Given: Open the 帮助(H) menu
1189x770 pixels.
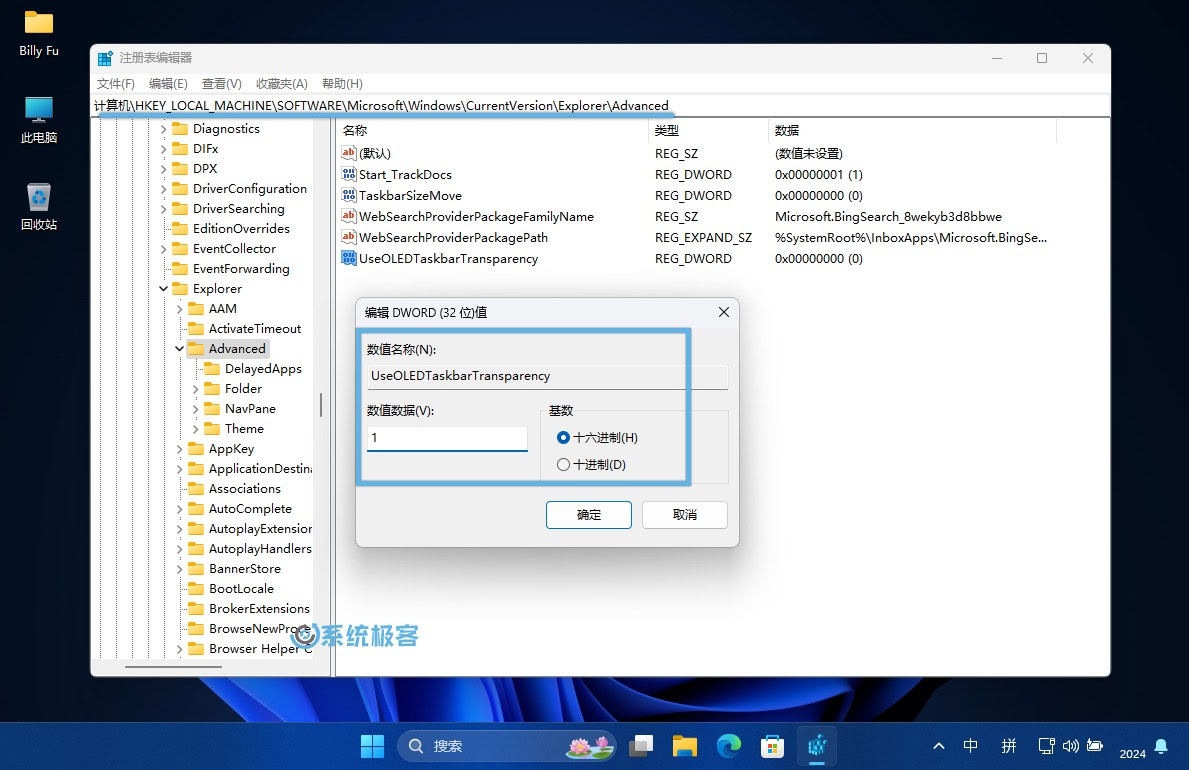Looking at the screenshot, I should [x=342, y=83].
